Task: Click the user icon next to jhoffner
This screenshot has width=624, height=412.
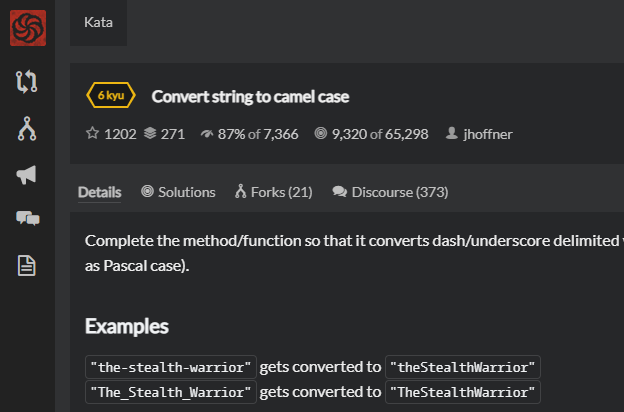Action: pyautogui.click(x=452, y=134)
